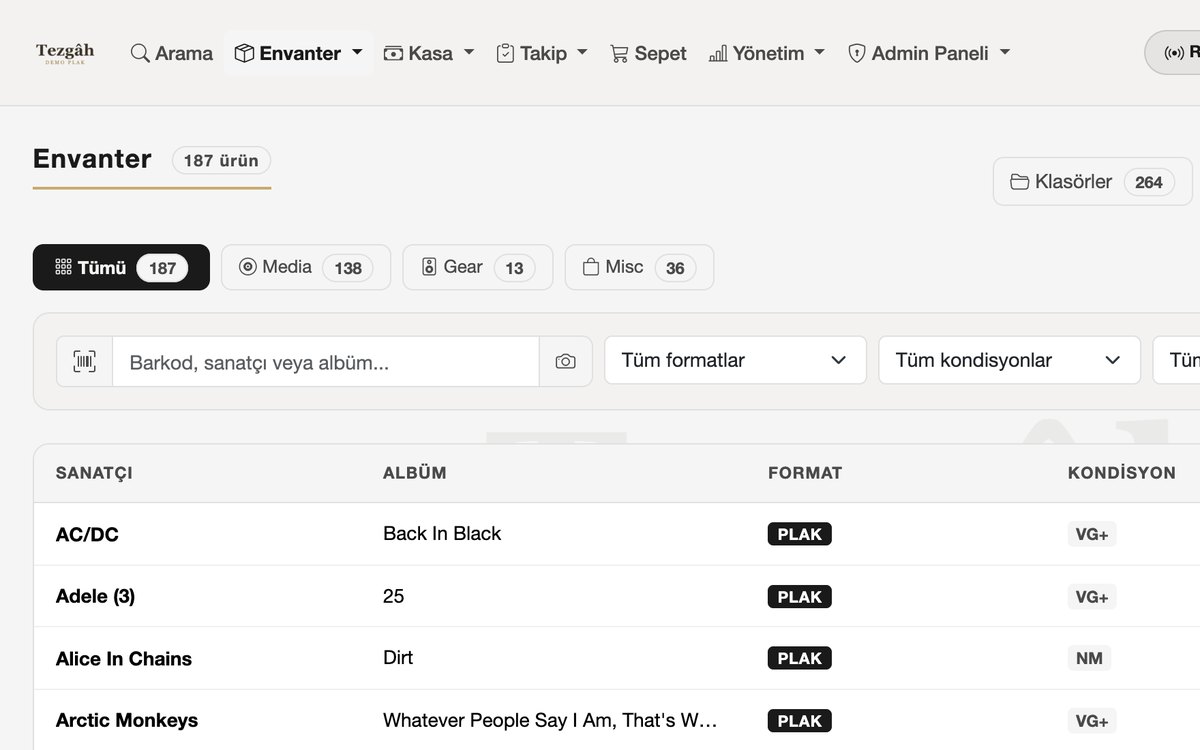Image resolution: width=1200 pixels, height=750 pixels.
Task: Go to the Sepet link
Action: tap(648, 53)
